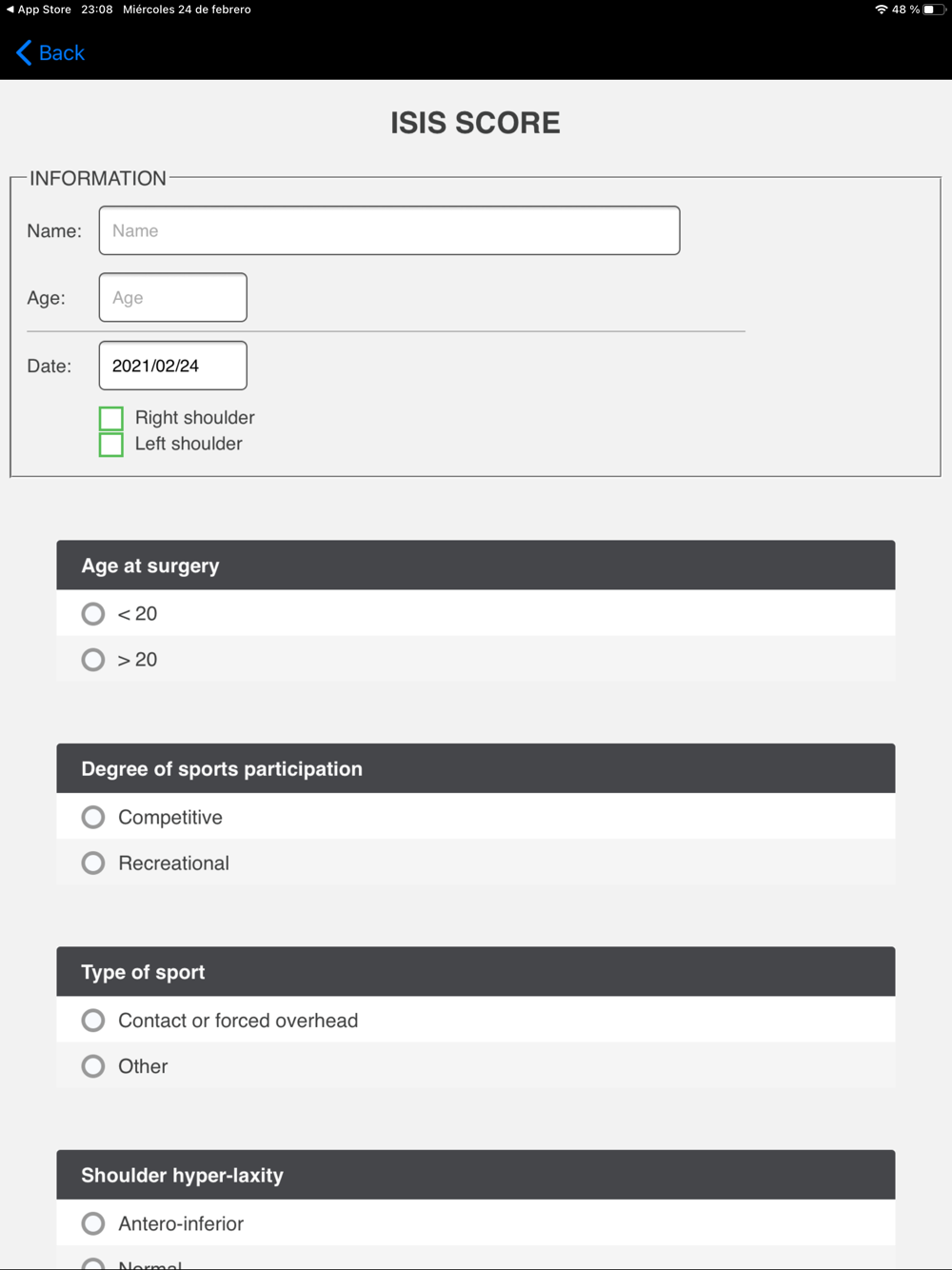Focus the Name text field
The width and height of the screenshot is (952, 1270).
(389, 230)
